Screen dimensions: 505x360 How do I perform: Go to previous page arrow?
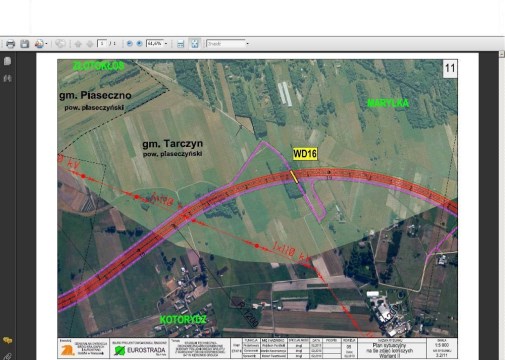78,44
